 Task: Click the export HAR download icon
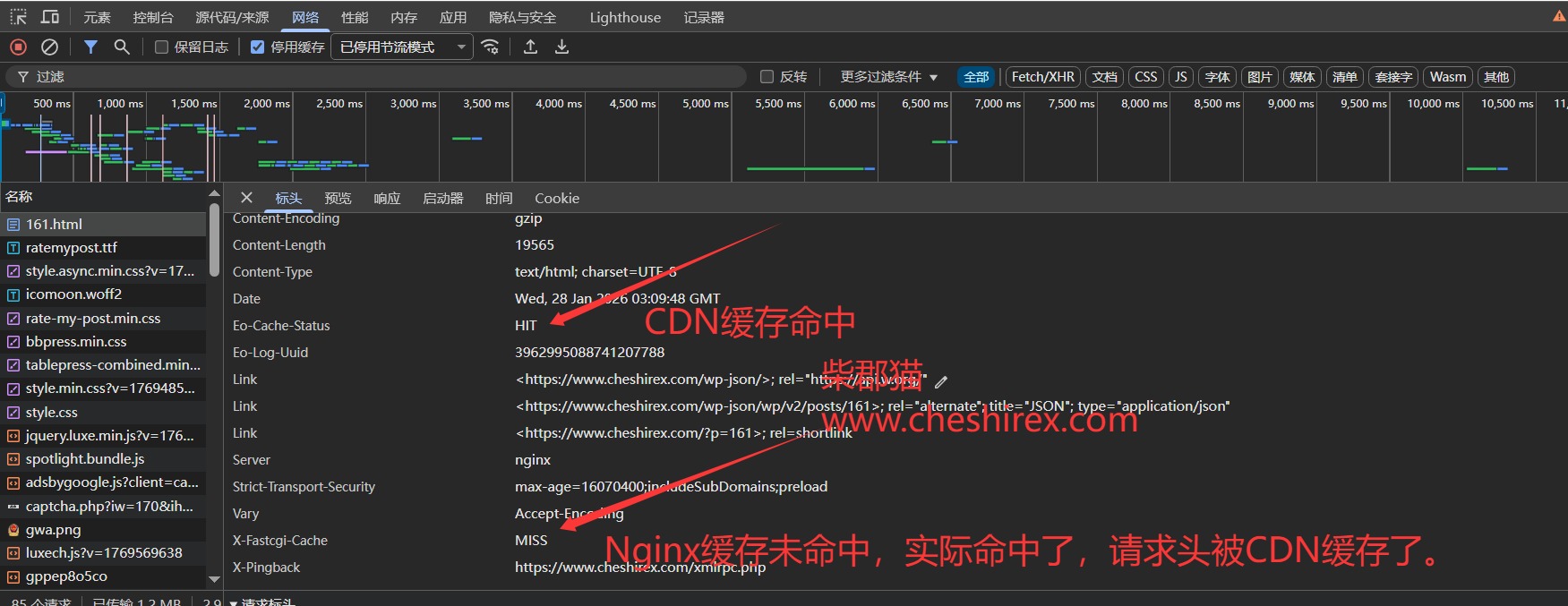pos(561,47)
